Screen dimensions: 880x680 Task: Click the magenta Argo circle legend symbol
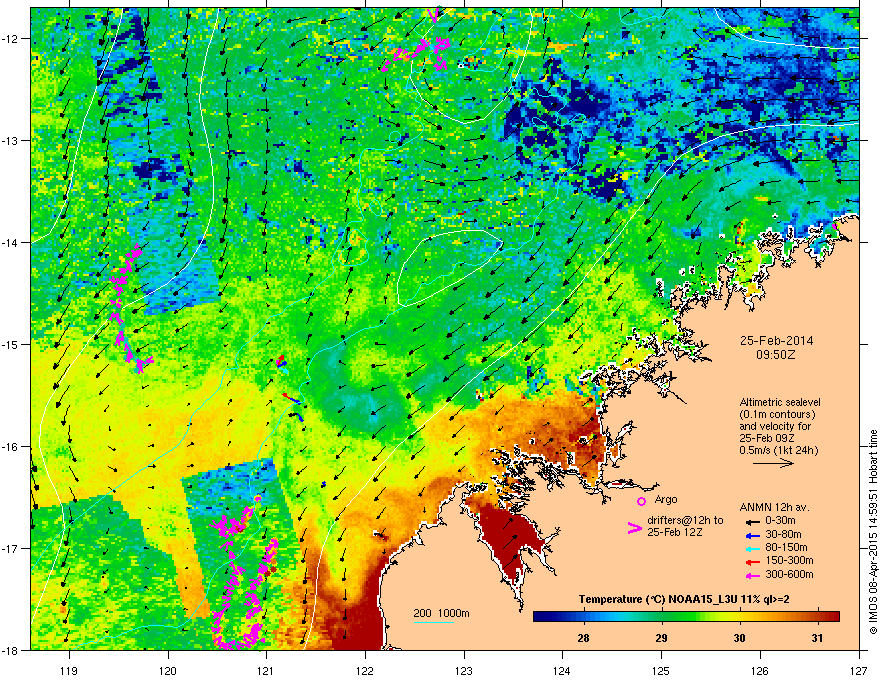point(641,501)
